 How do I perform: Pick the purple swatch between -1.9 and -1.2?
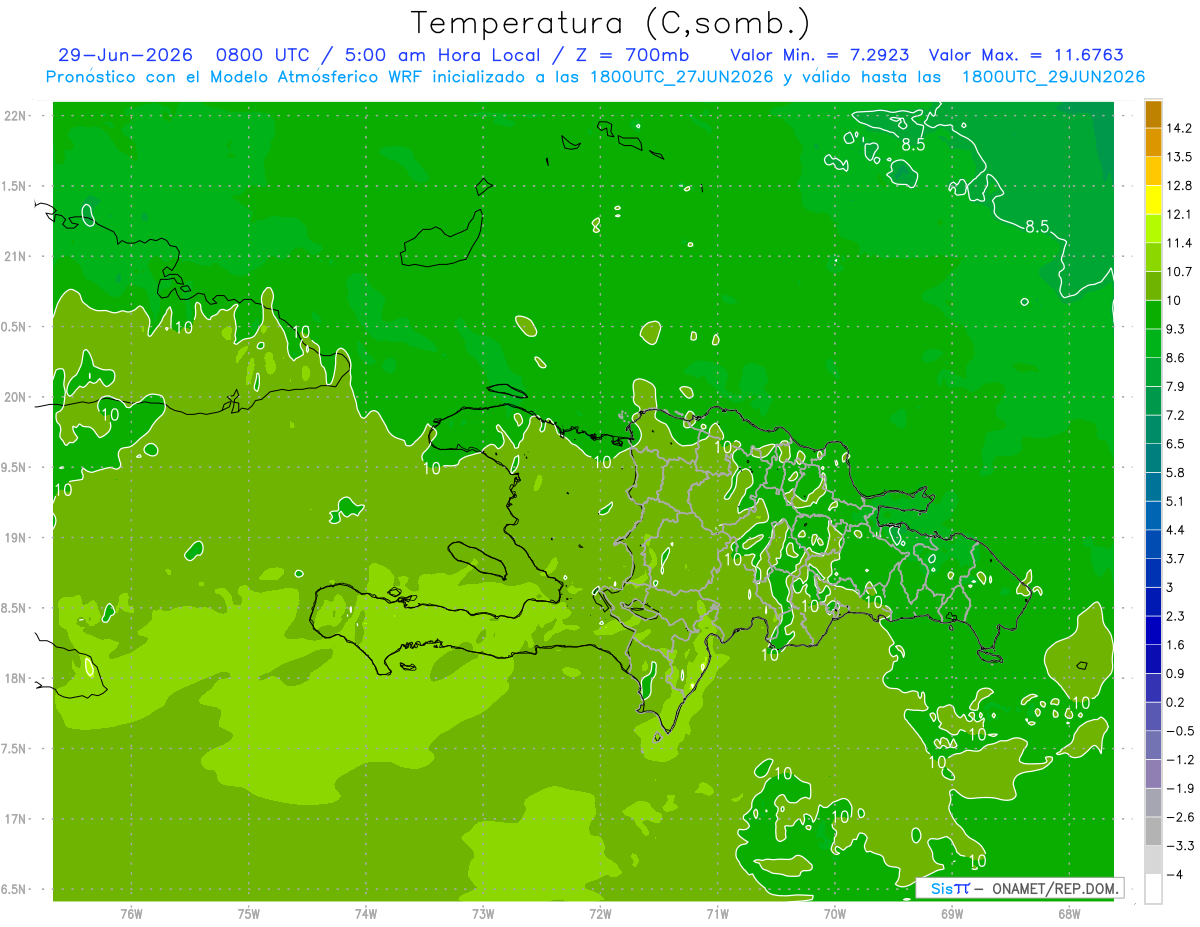[x=1153, y=774]
